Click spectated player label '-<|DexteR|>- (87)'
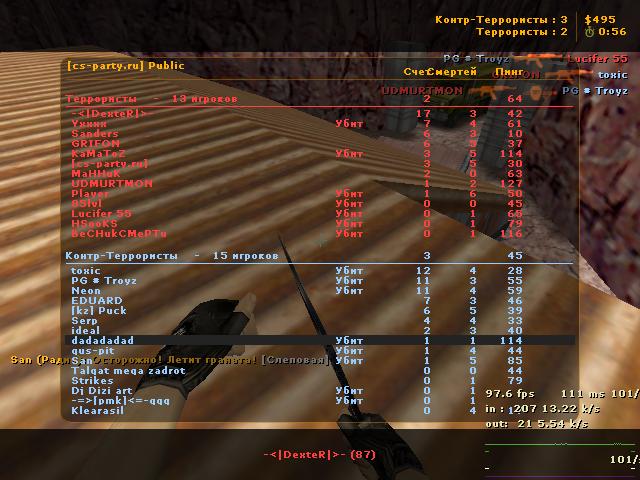The height and width of the screenshot is (480, 640). (x=320, y=455)
